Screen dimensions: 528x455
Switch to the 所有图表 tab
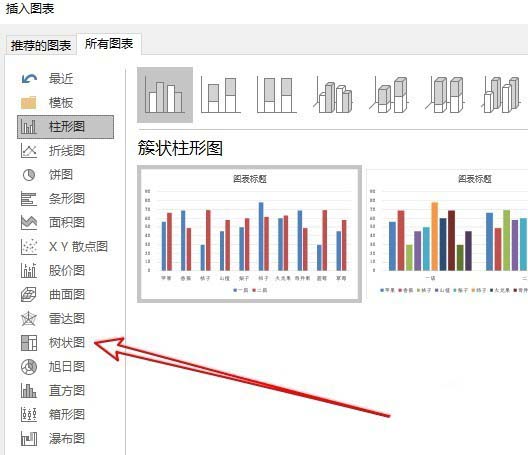coord(109,44)
